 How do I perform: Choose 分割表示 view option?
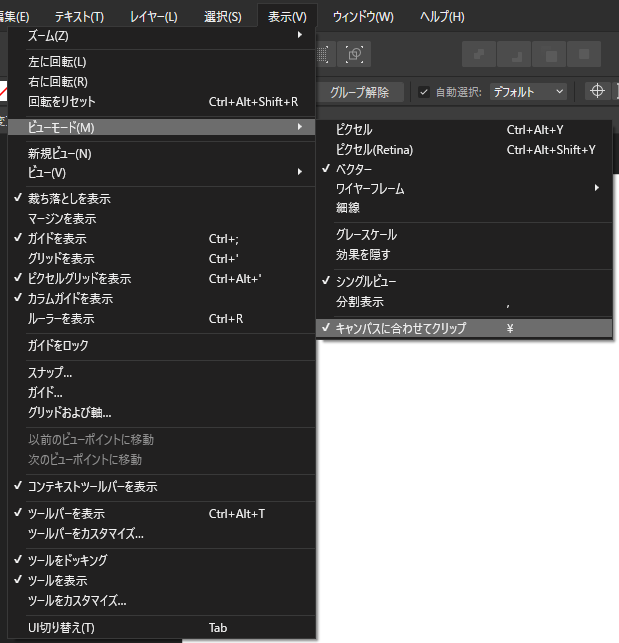coord(360,301)
